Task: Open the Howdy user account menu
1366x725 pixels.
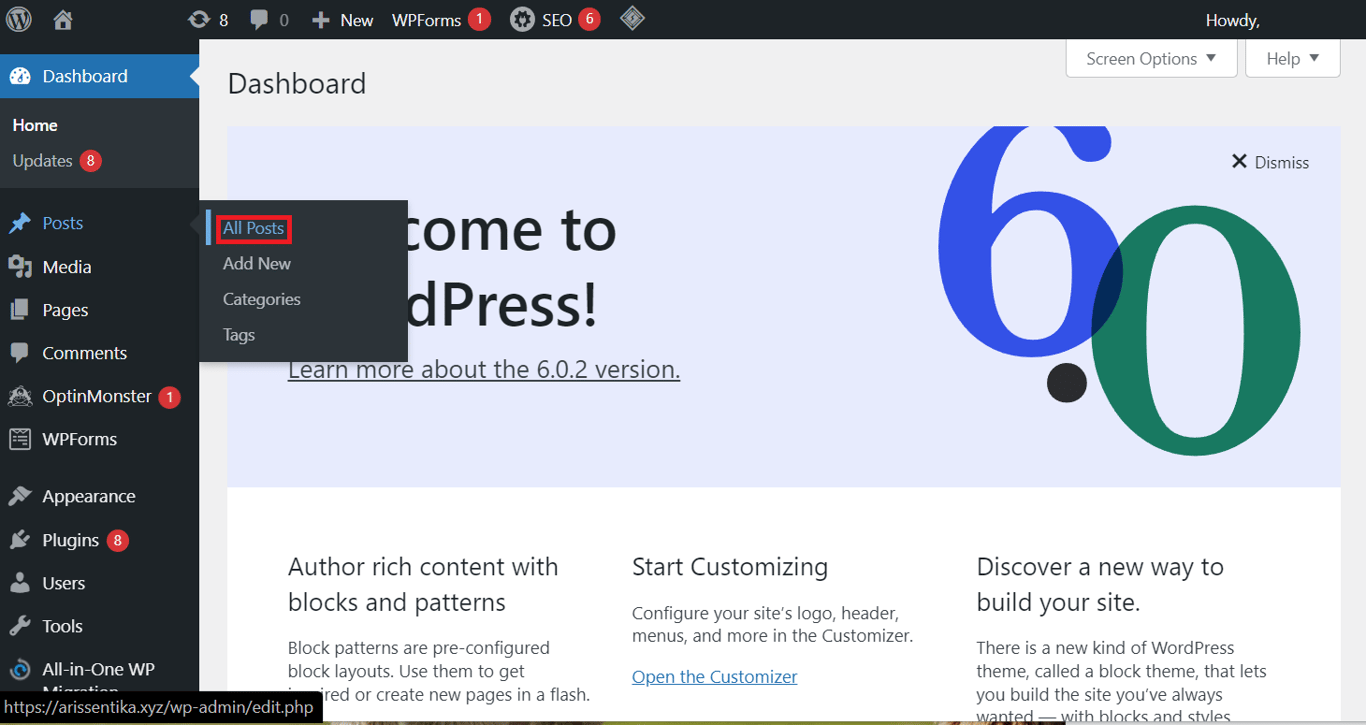Action: point(1232,18)
